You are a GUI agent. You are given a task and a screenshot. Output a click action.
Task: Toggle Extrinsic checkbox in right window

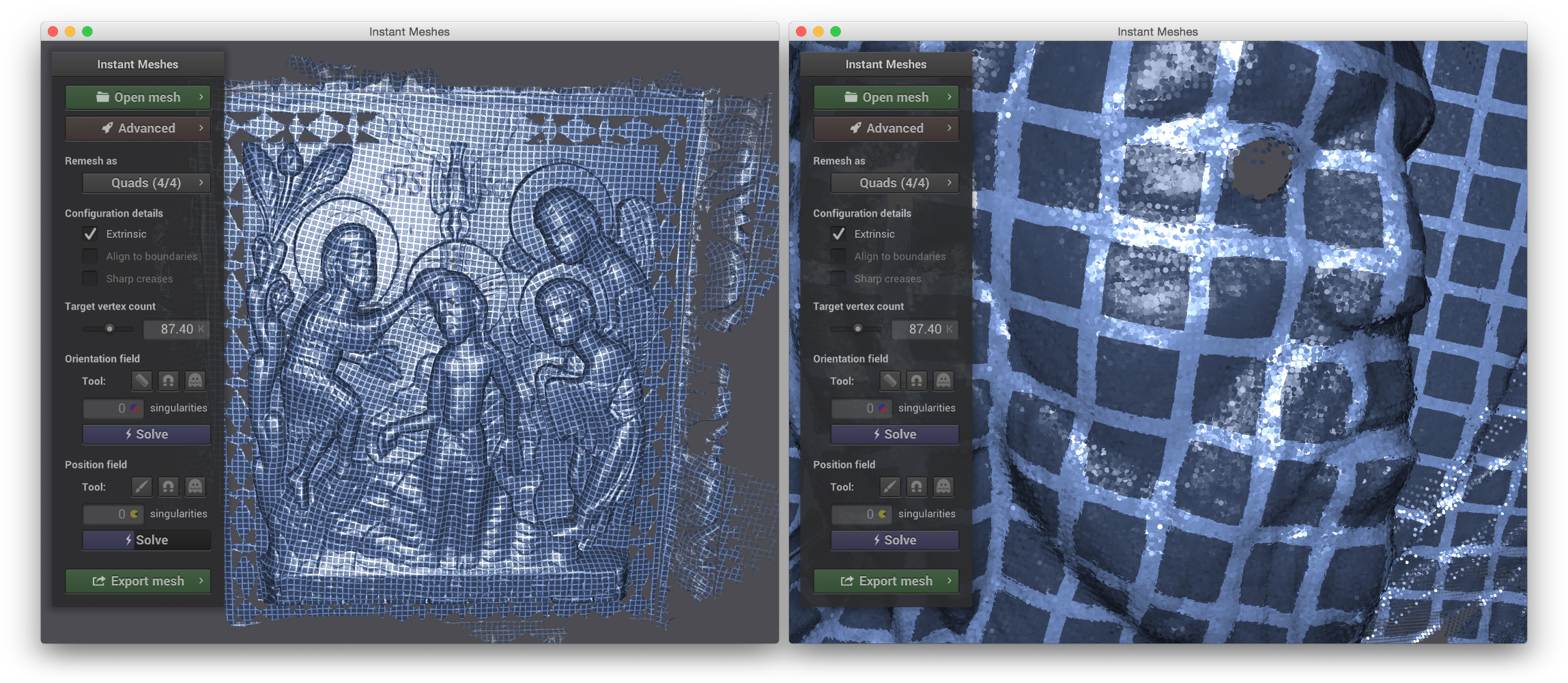[x=838, y=234]
